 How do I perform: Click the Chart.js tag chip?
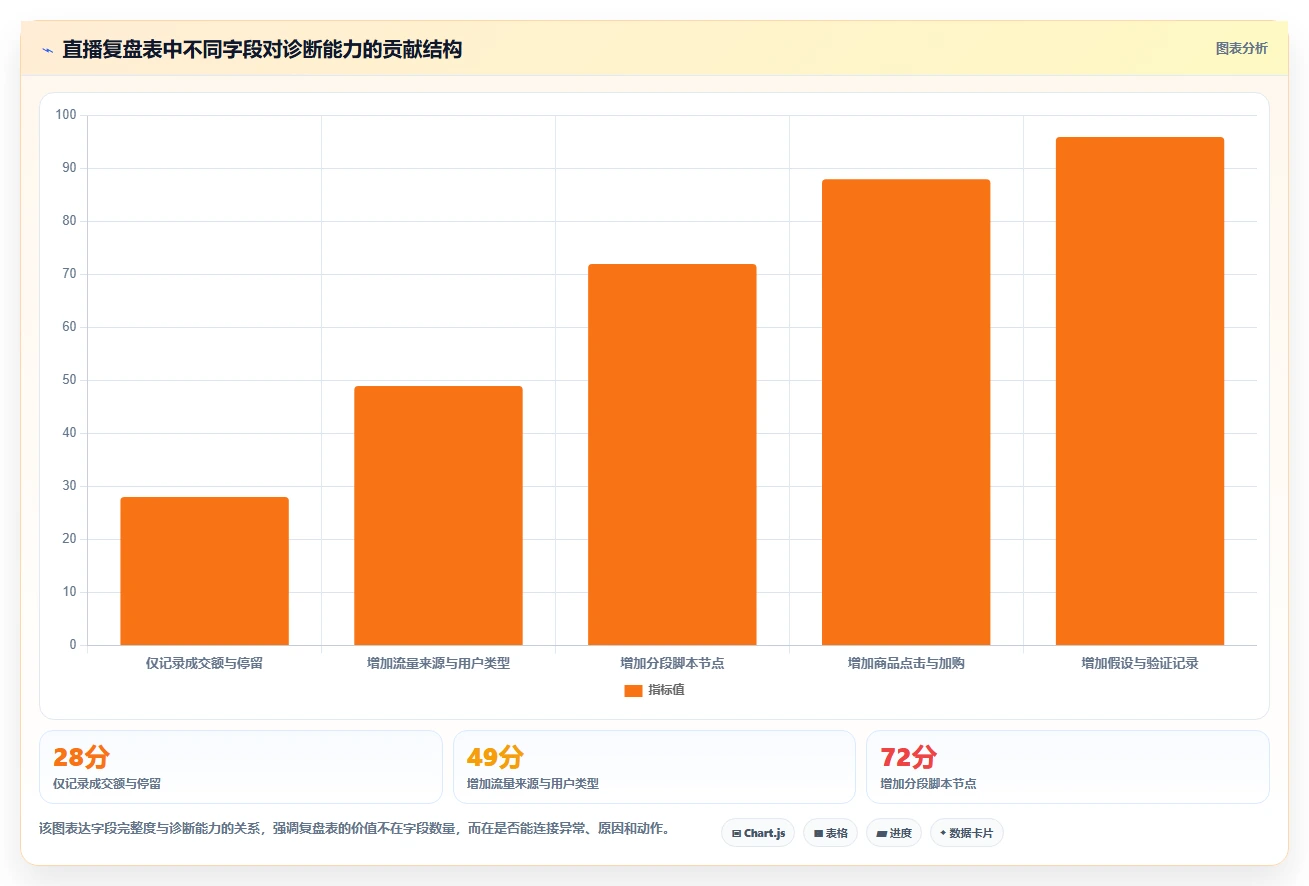click(758, 833)
